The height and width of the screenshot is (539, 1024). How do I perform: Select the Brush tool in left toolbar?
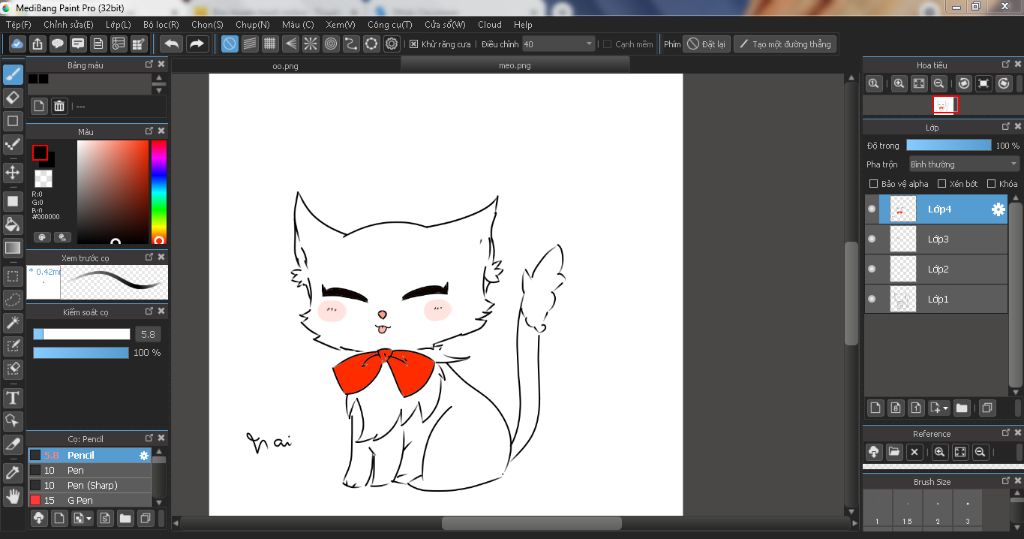tap(13, 74)
